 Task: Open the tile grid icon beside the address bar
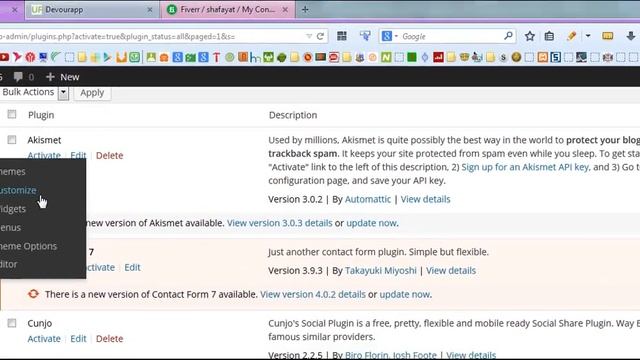pyautogui.click(x=342, y=36)
